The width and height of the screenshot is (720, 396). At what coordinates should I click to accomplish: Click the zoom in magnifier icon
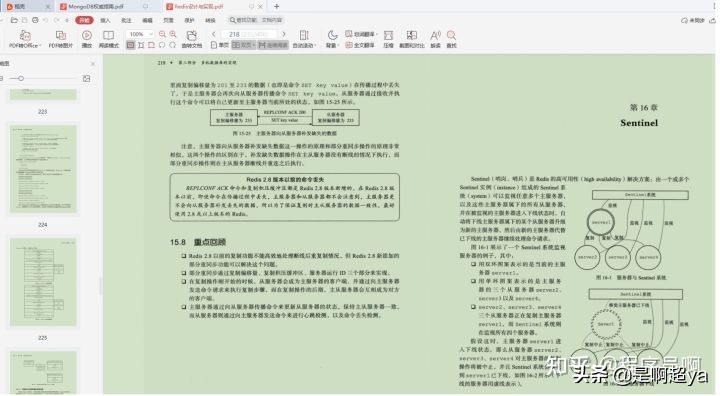click(173, 34)
